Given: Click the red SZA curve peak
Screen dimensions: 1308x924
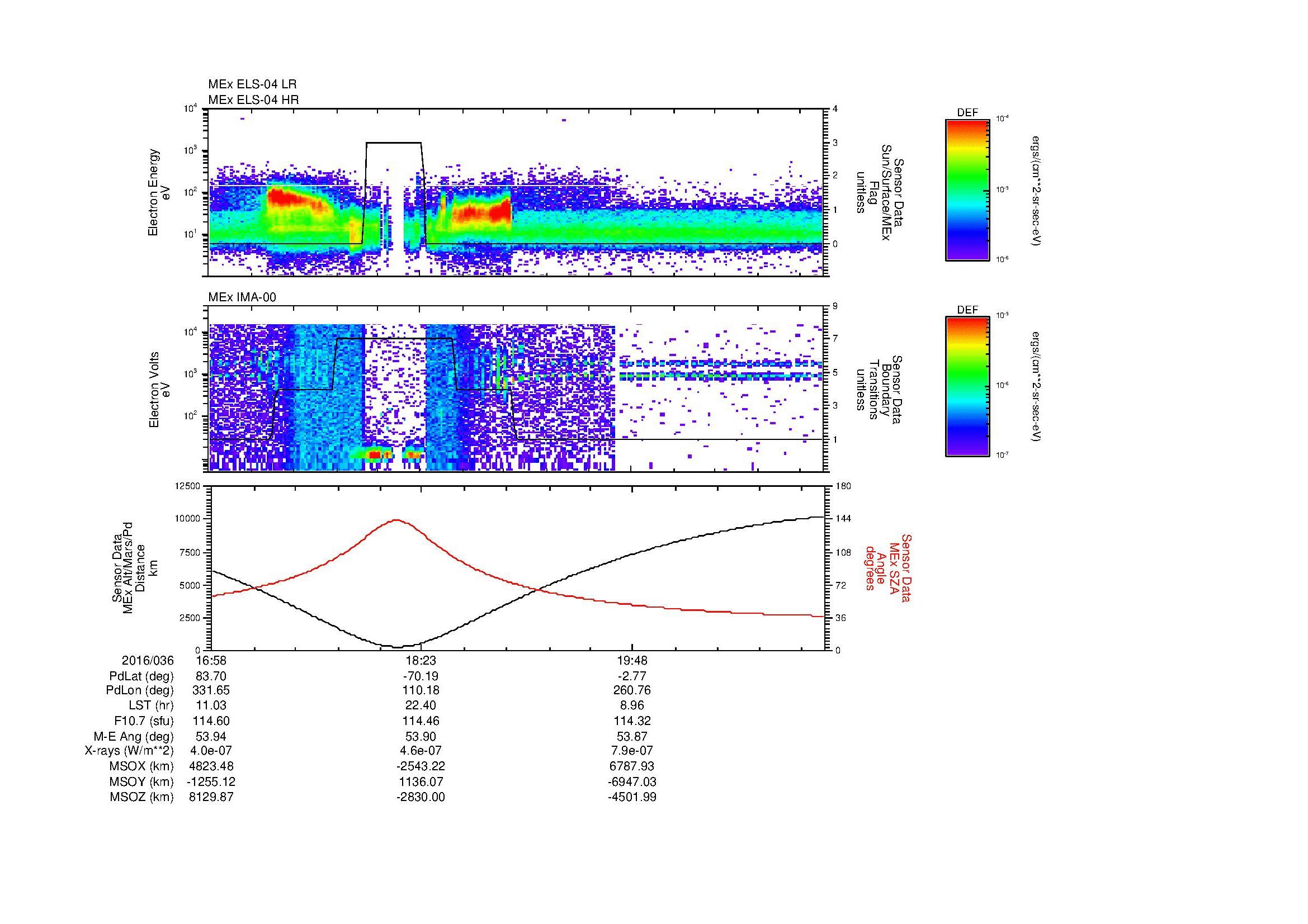Looking at the screenshot, I should 396,520.
